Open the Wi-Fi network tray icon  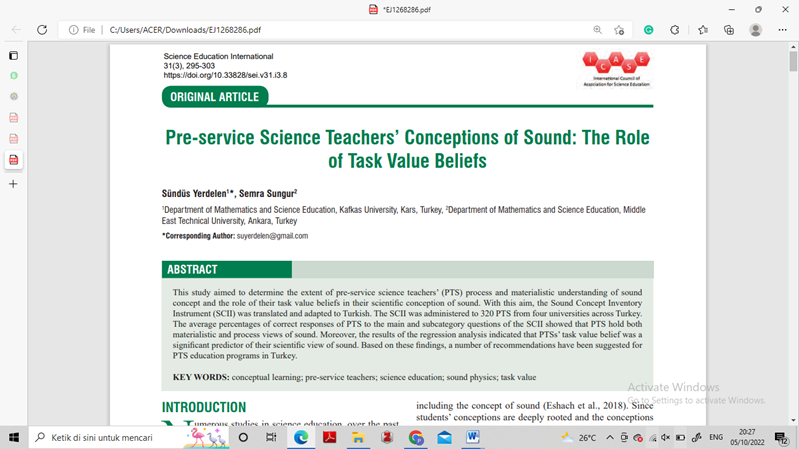(x=652, y=437)
